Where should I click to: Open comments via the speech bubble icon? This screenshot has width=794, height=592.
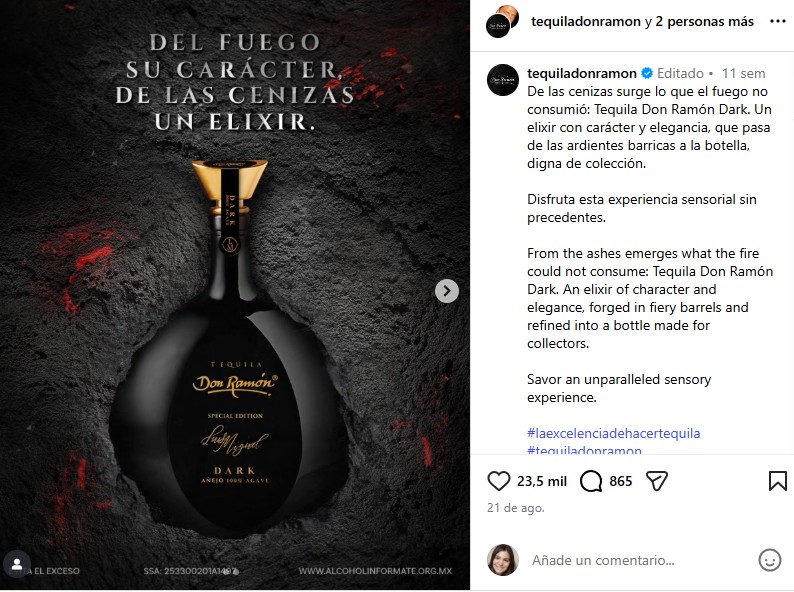click(x=591, y=481)
